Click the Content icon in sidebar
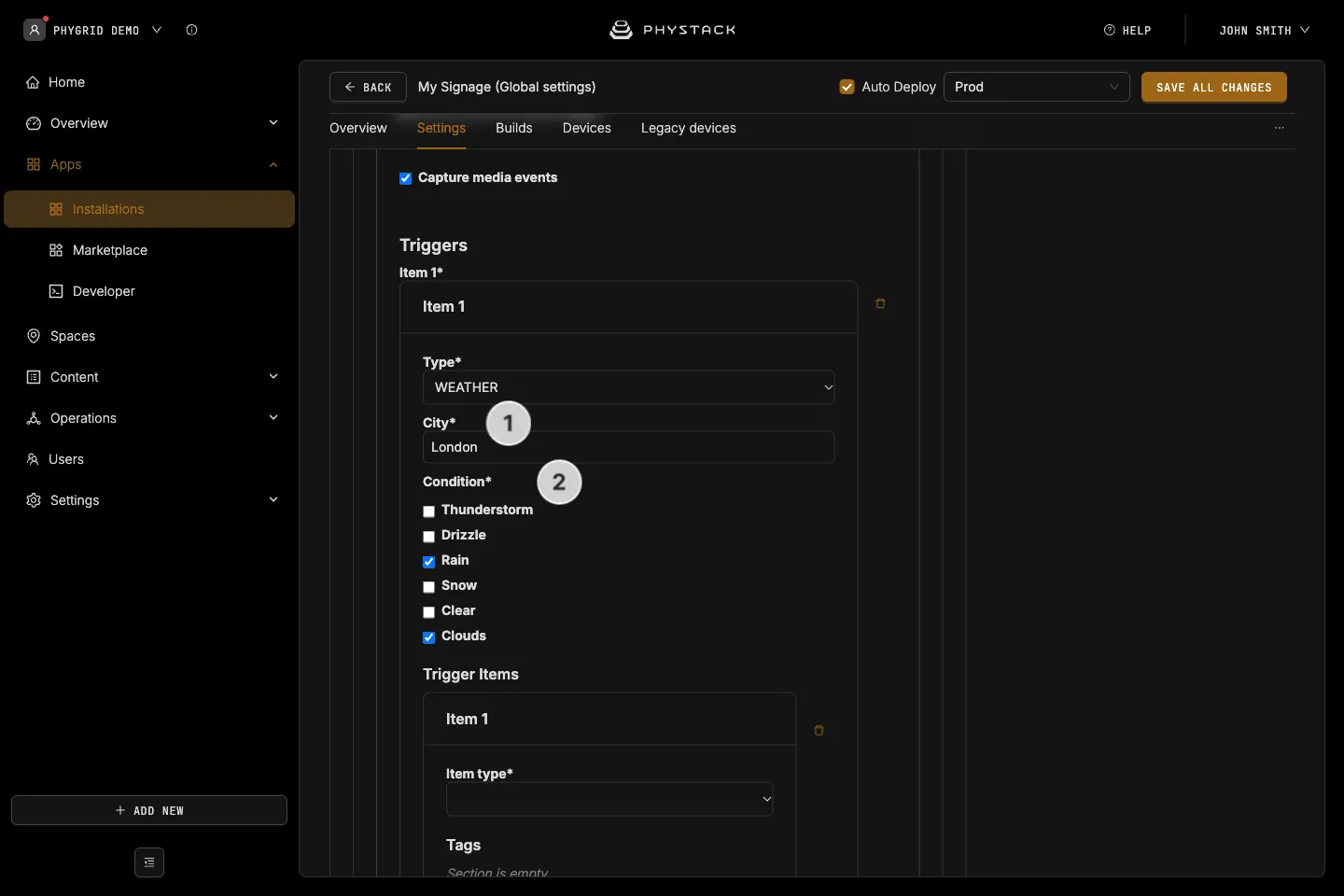This screenshot has height=896, width=1344. point(34,377)
